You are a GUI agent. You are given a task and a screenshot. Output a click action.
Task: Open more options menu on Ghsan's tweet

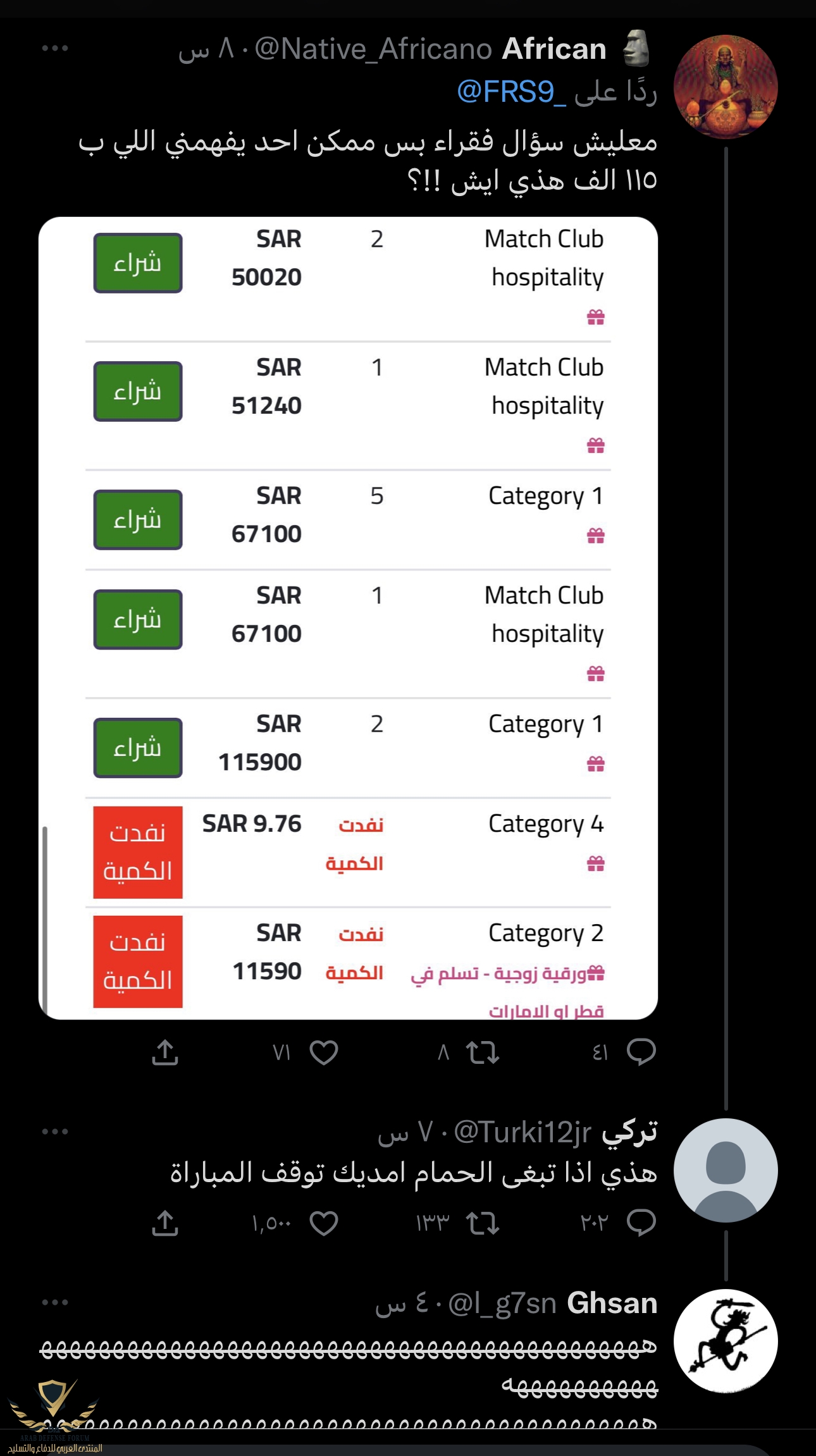coord(55,1302)
